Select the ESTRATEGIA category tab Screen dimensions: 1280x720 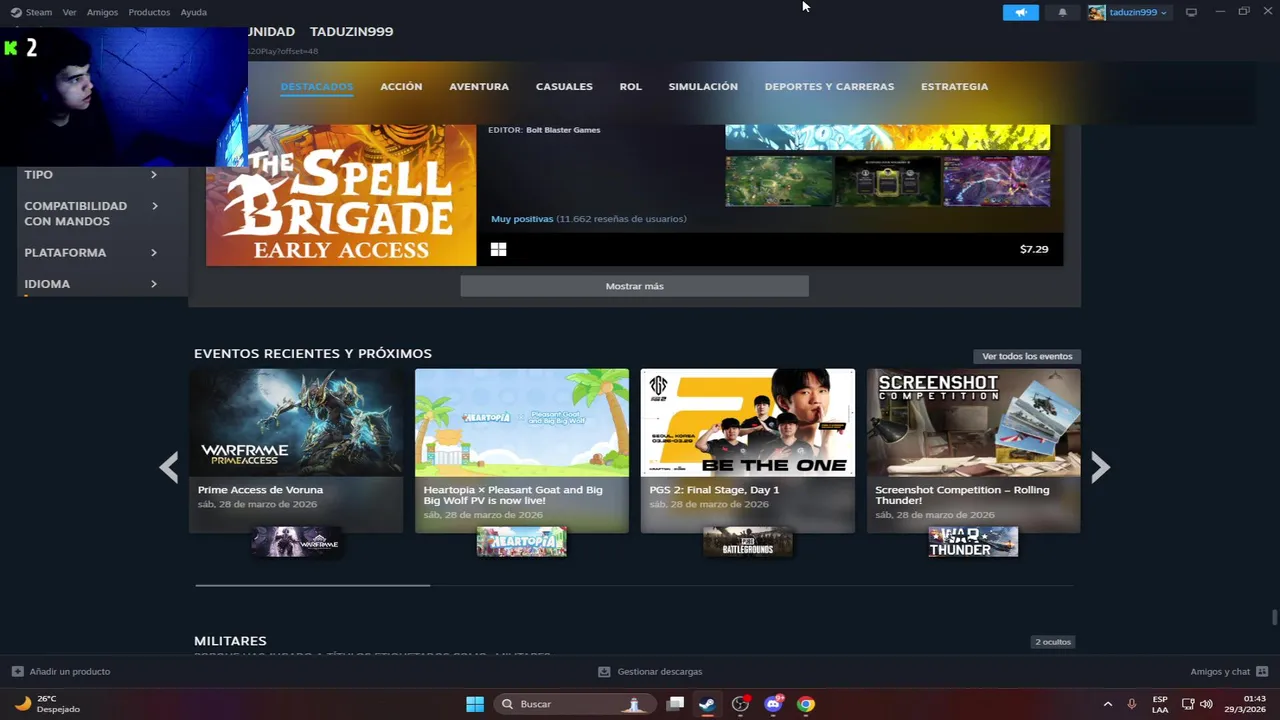954,86
